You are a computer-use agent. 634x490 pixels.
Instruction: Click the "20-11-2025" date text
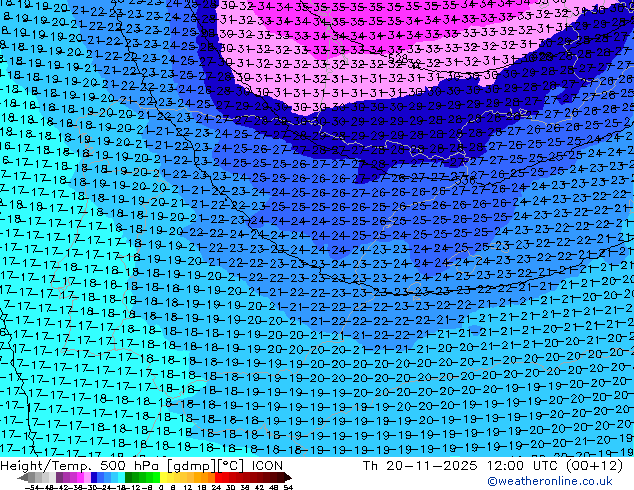[x=431, y=466]
